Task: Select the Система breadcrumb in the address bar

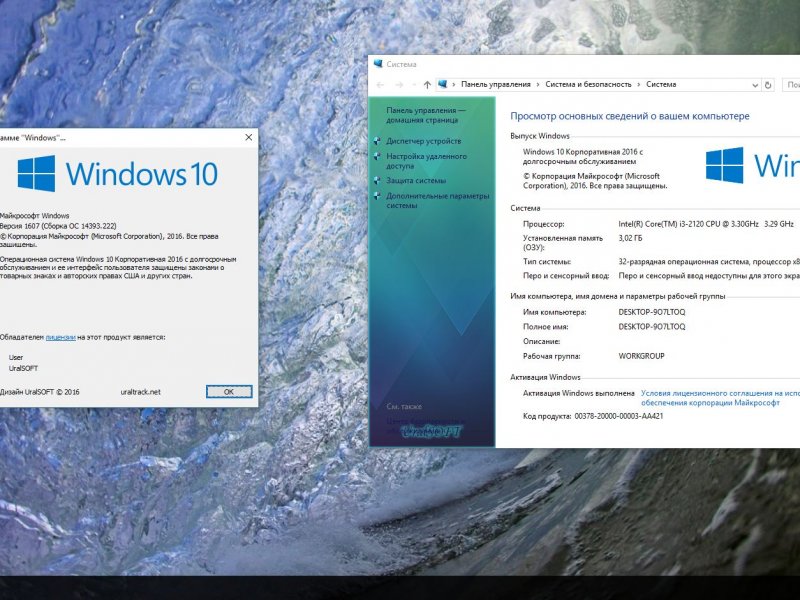Action: point(661,85)
